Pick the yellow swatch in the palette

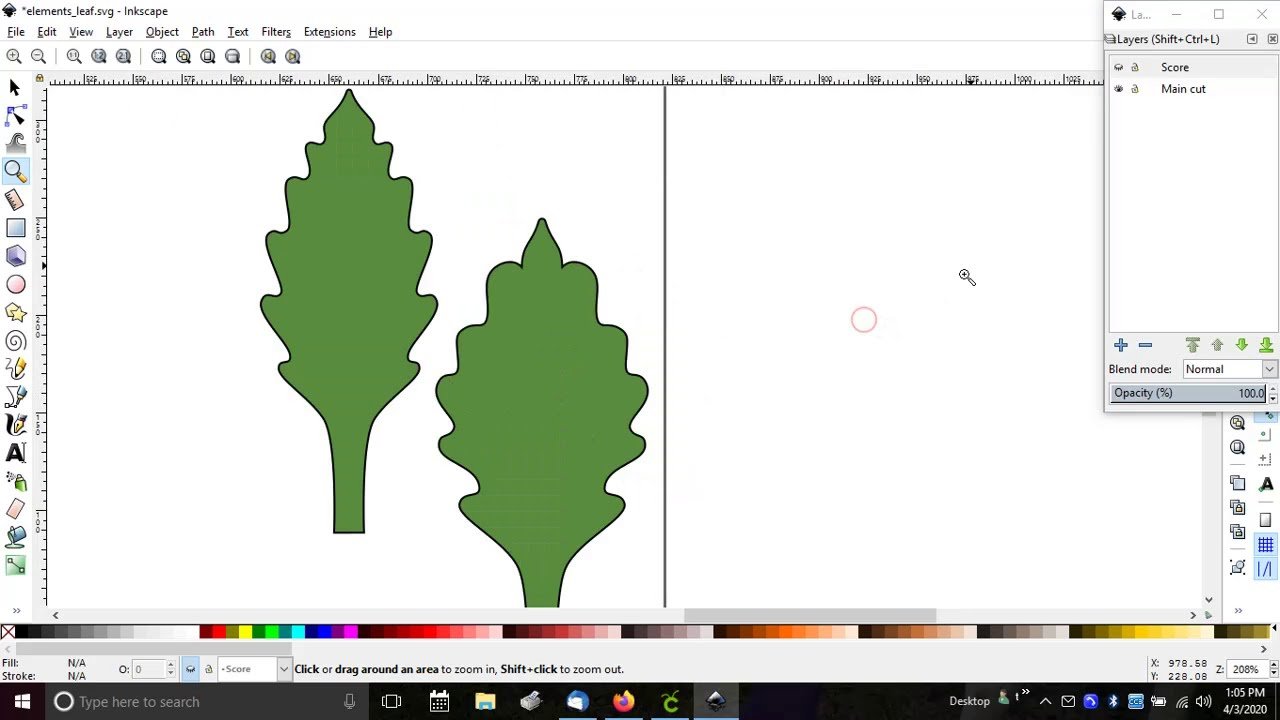tap(245, 632)
